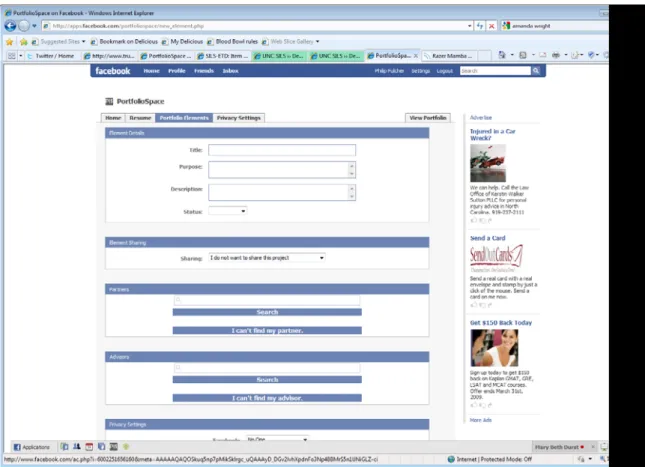Expand the Suggested Sites dropdown arrow
645x467 pixels.
tap(84, 42)
